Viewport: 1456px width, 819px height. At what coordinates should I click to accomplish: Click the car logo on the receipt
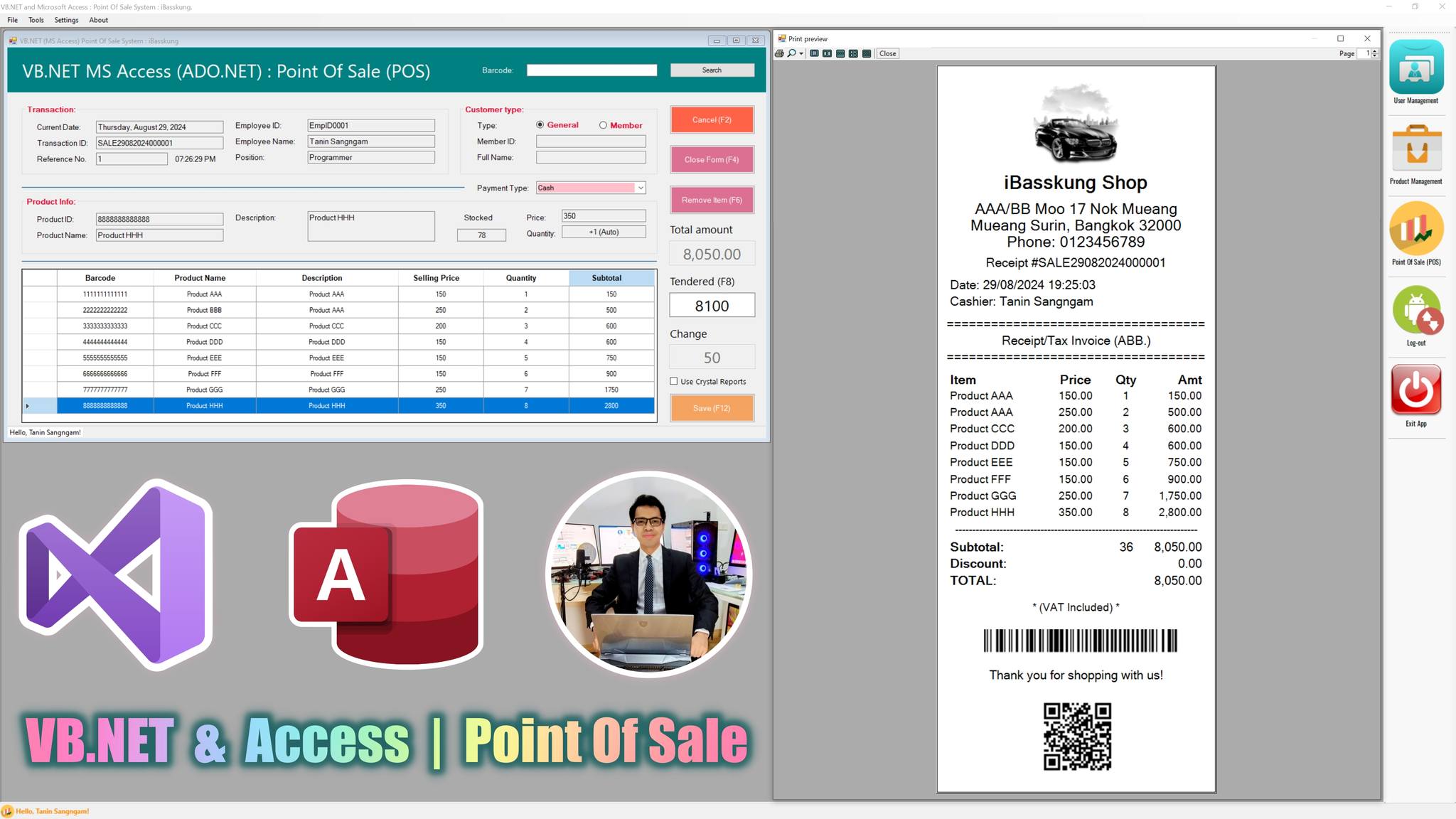pyautogui.click(x=1075, y=124)
